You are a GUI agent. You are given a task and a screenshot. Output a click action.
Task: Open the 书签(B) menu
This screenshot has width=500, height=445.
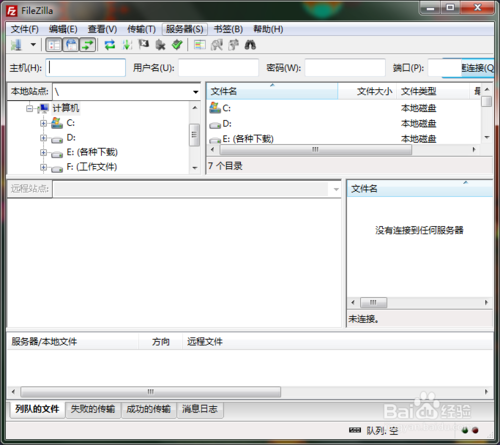(228, 29)
